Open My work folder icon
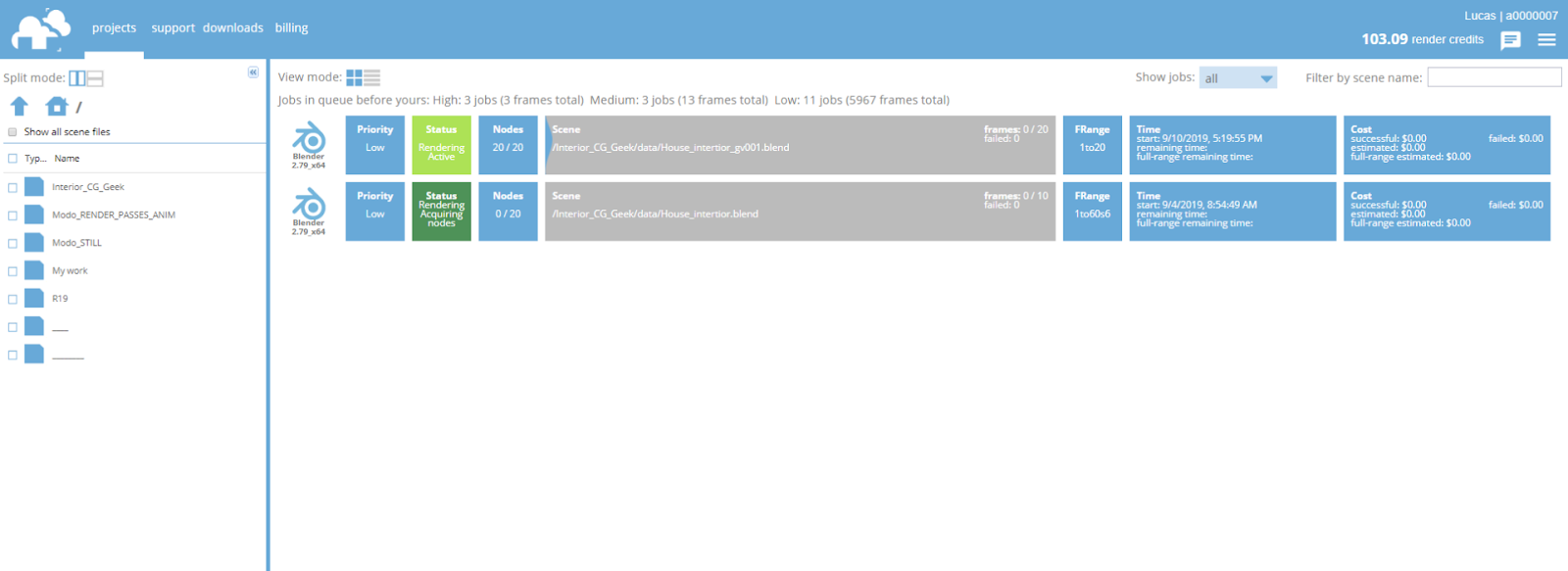The image size is (1568, 571). [x=34, y=270]
